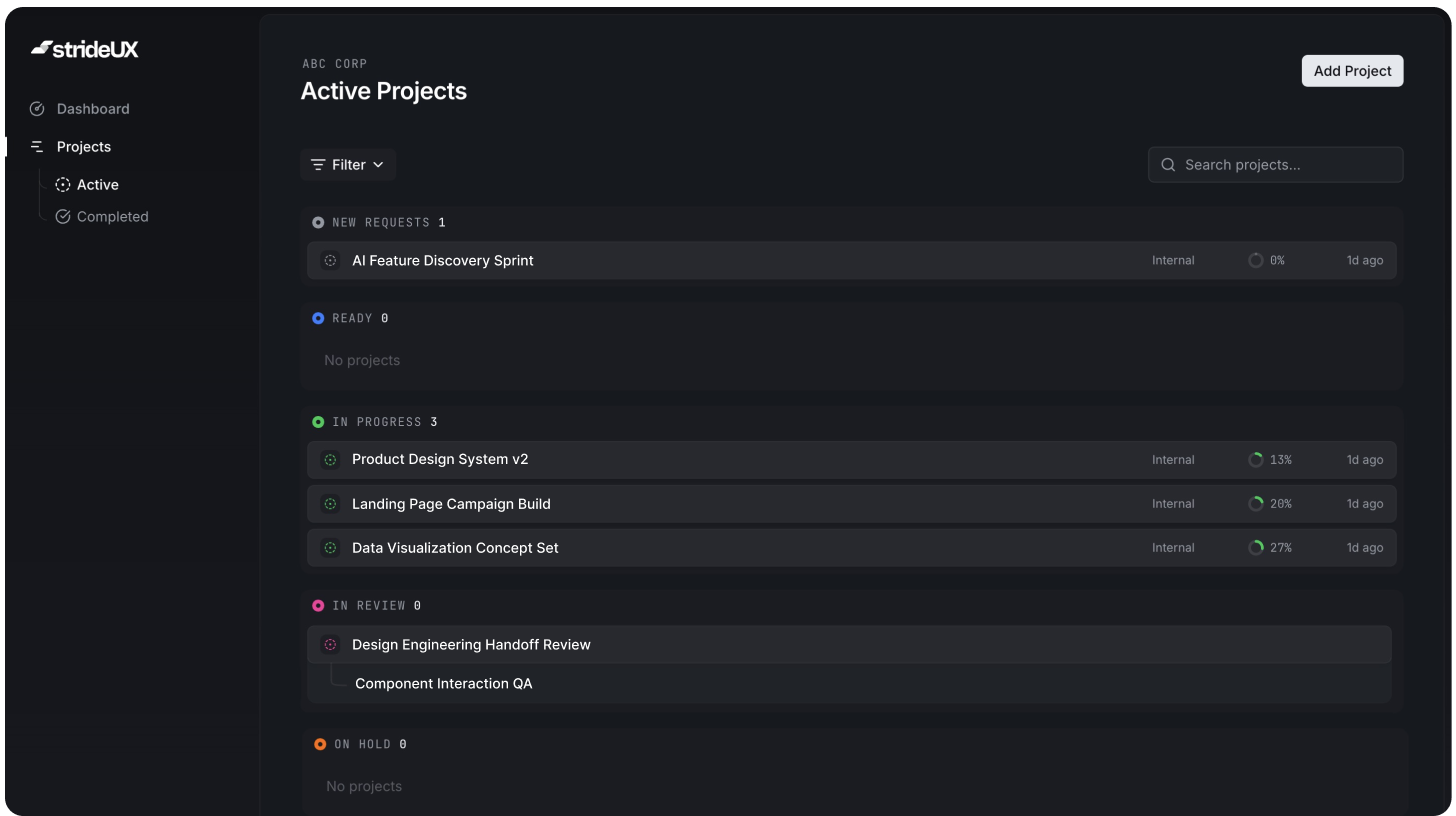Viewport: 1456px width, 816px height.
Task: Click the 27% progress ring on Data Visualization Concept Set
Action: coord(1256,547)
